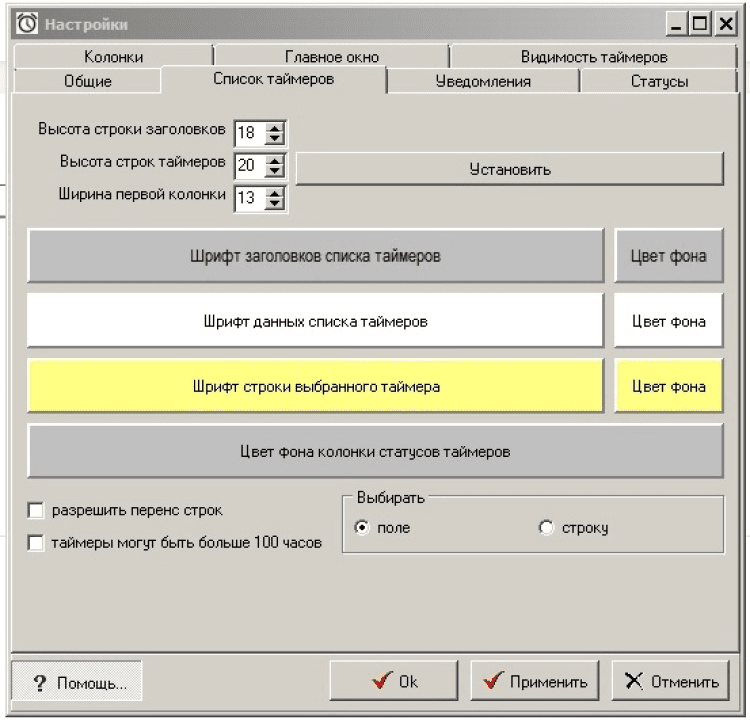Open the Статусы tab
750x720 pixels.
pos(659,80)
